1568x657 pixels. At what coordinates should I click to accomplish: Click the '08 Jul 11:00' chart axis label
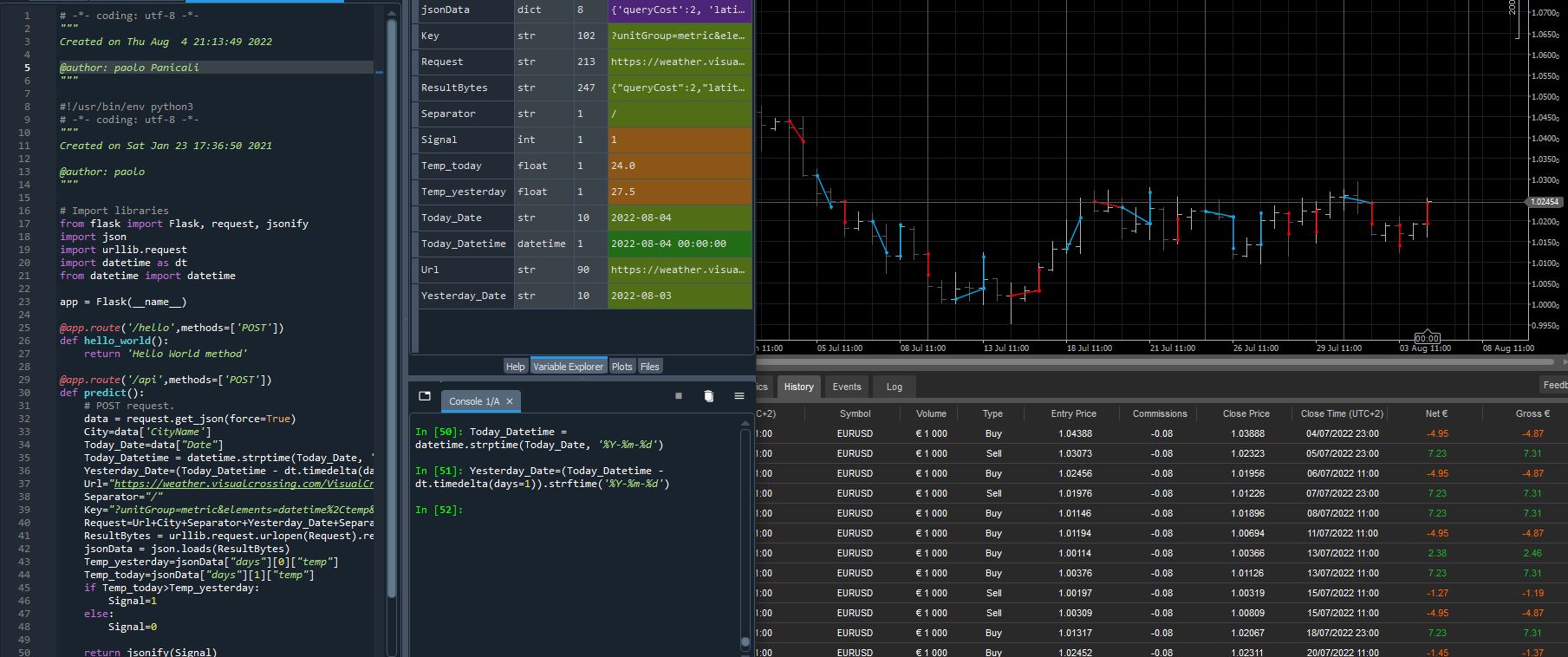pos(923,348)
